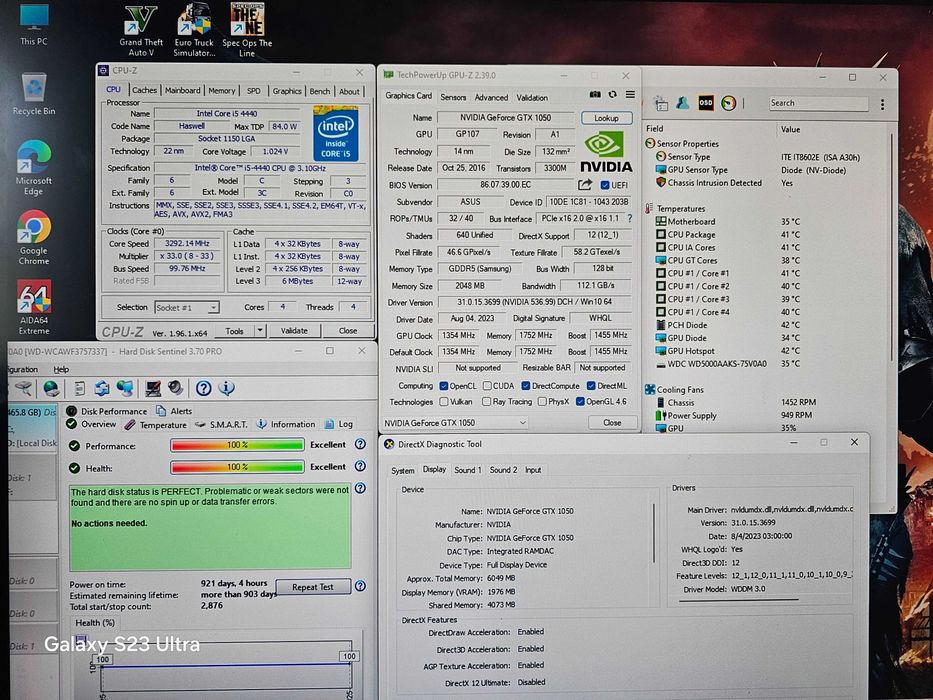Open the AIDA64 Extreme desktop shortcut
The width and height of the screenshot is (933, 700).
pyautogui.click(x=33, y=308)
